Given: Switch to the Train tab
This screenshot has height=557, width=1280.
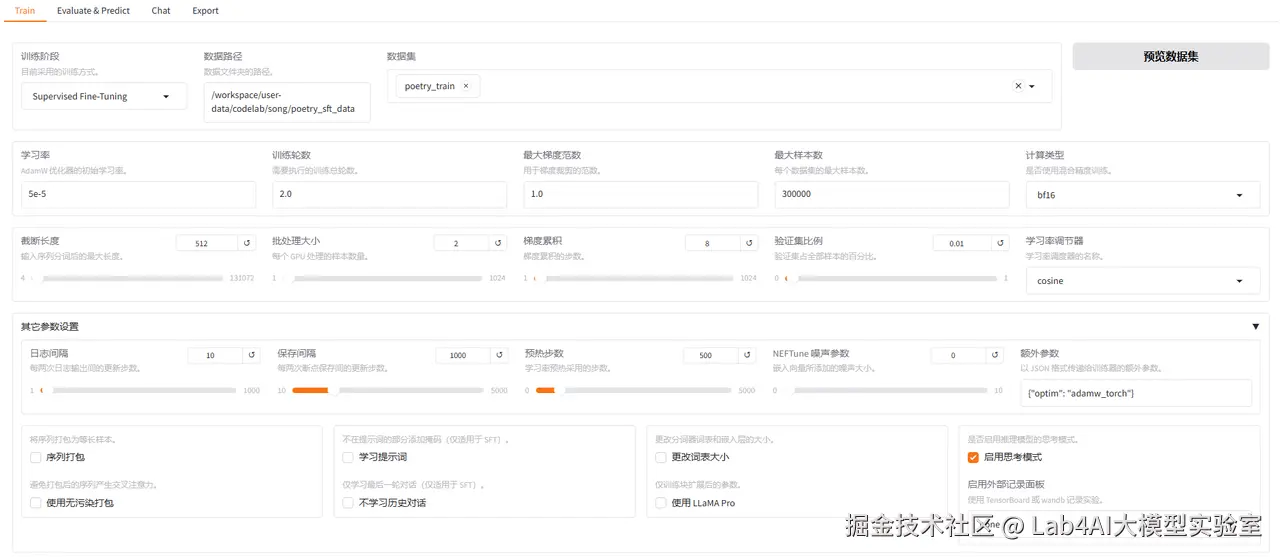Looking at the screenshot, I should pyautogui.click(x=25, y=11).
